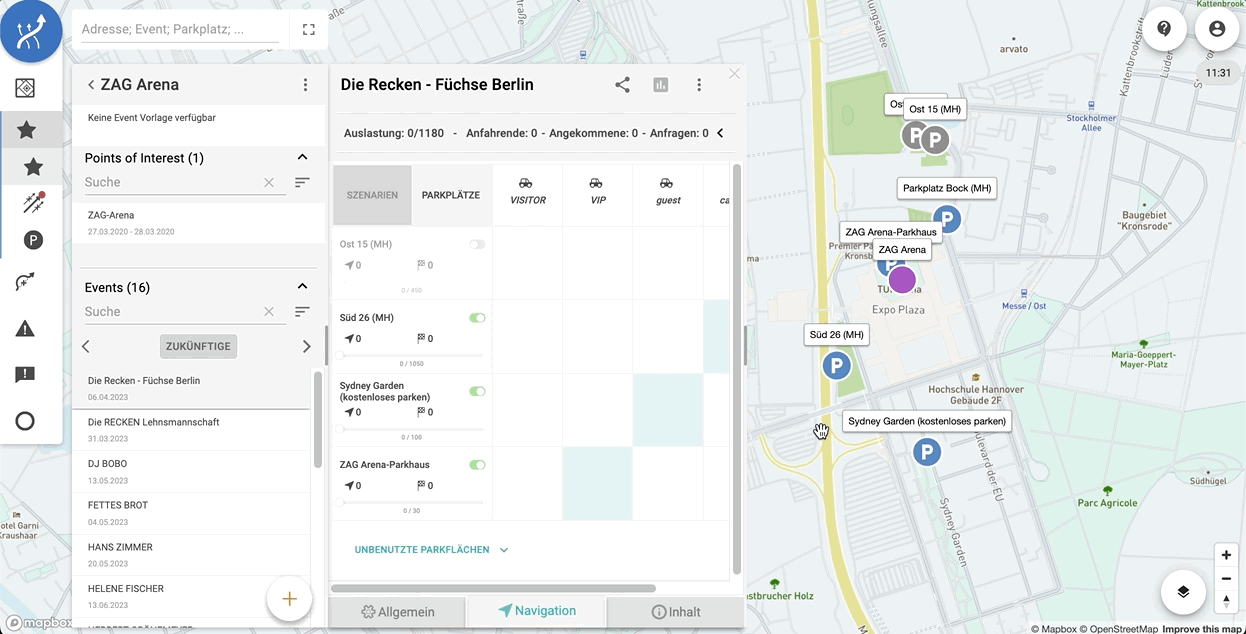
Task: Disable the ZAG Arena-Parkhaus toggle
Action: coord(477,465)
